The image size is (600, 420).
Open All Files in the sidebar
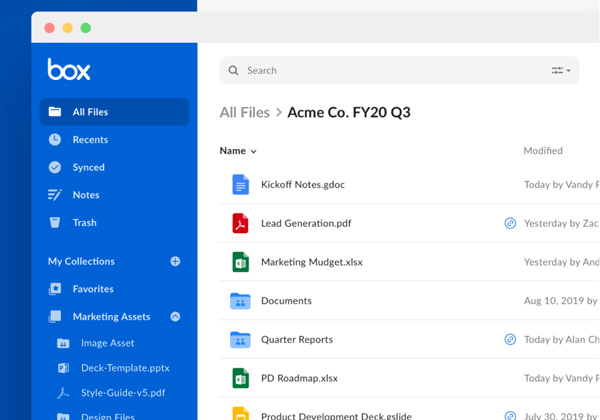point(114,112)
